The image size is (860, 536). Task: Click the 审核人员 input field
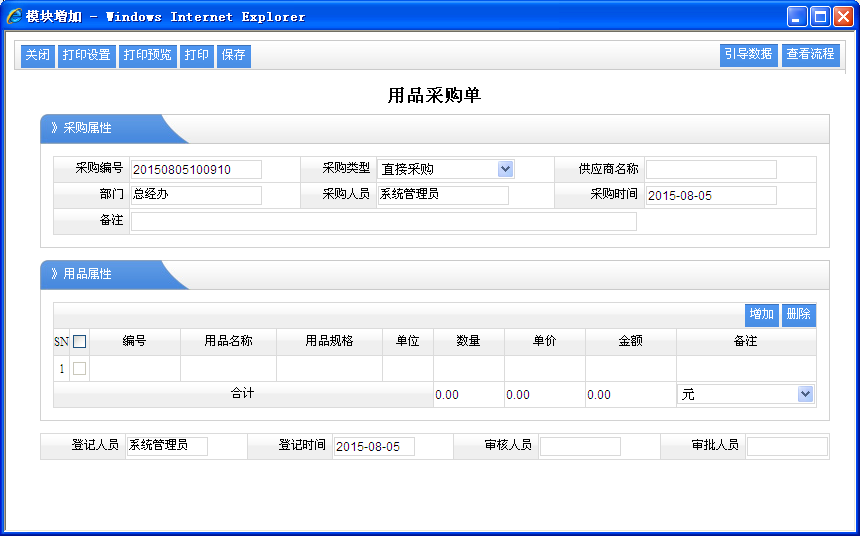[x=580, y=446]
